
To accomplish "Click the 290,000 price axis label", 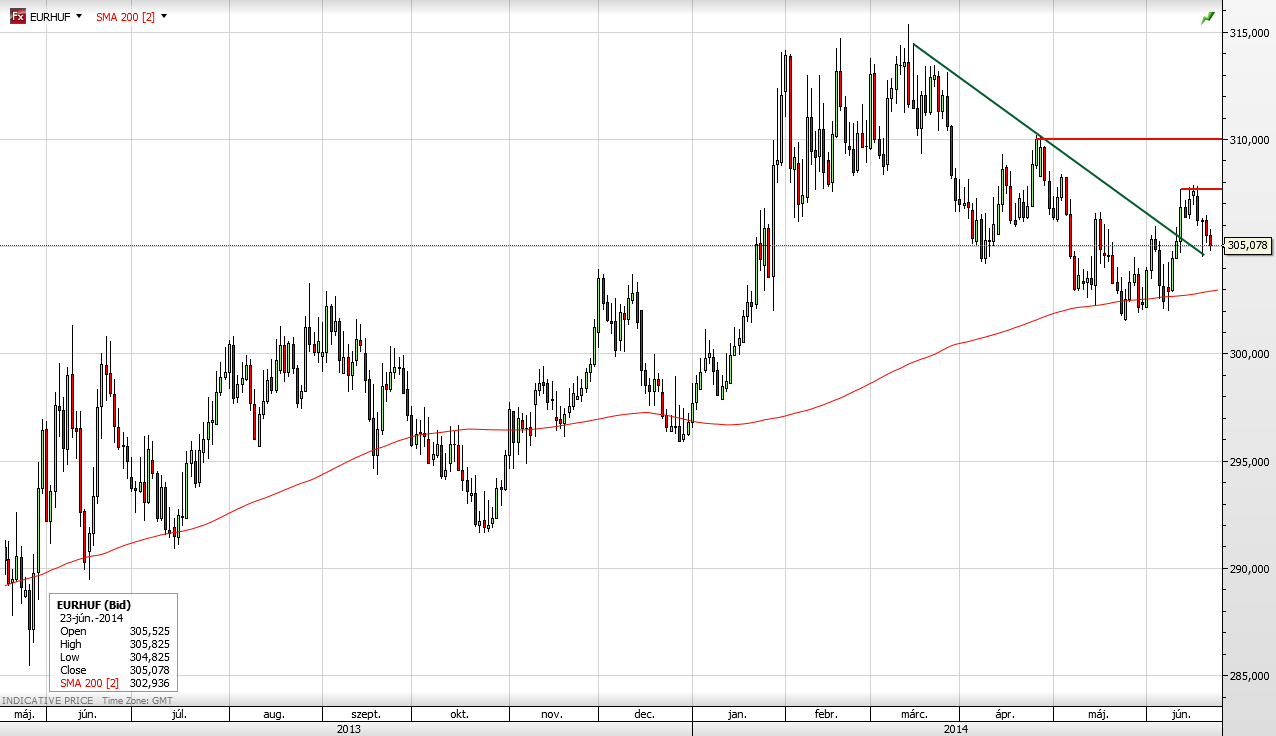I will coord(1247,568).
